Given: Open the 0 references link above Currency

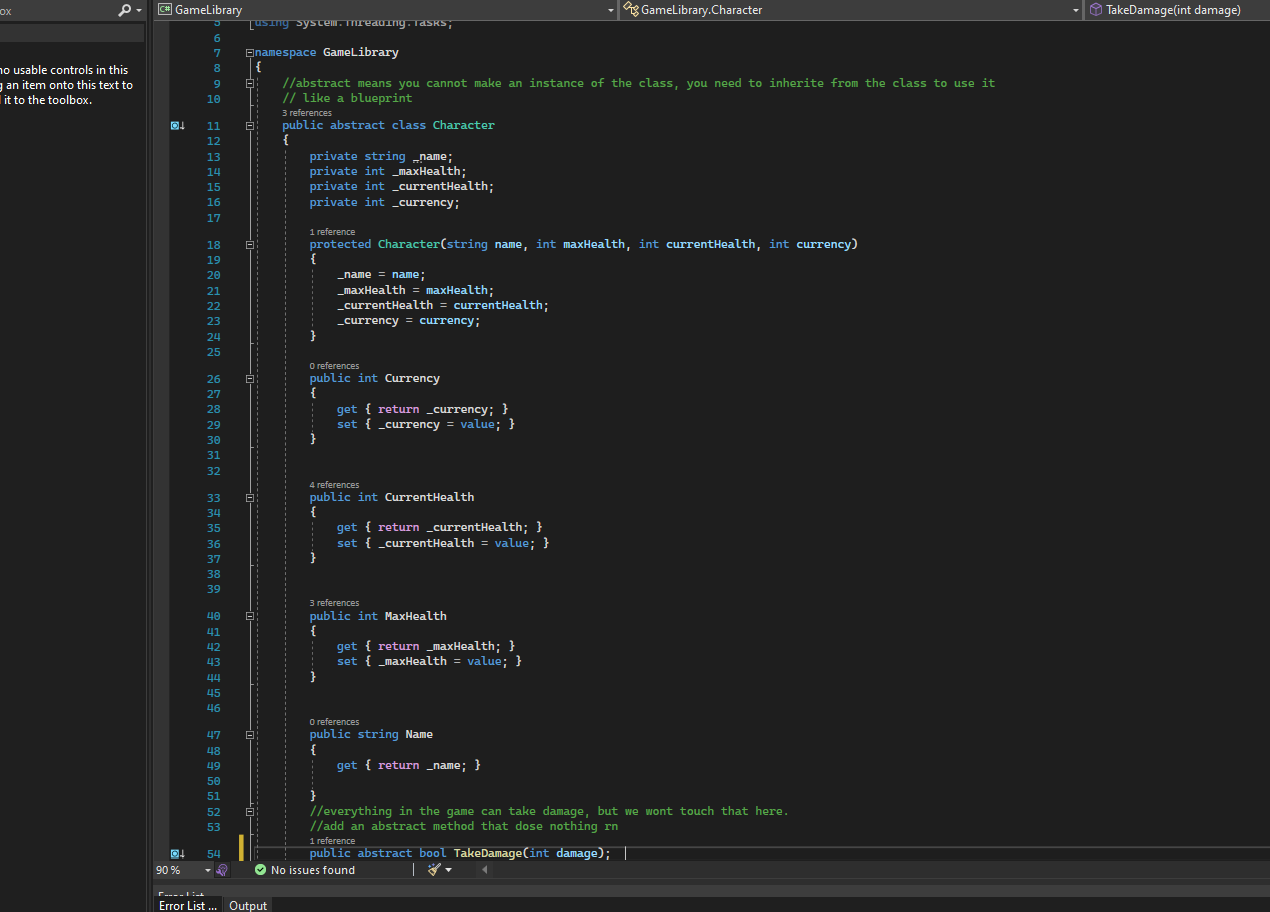Looking at the screenshot, I should pos(334,366).
